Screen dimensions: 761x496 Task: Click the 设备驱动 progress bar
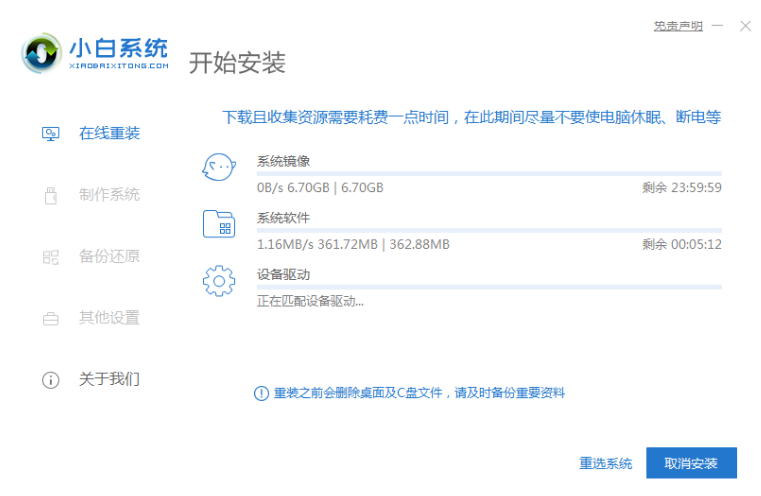pos(489,287)
